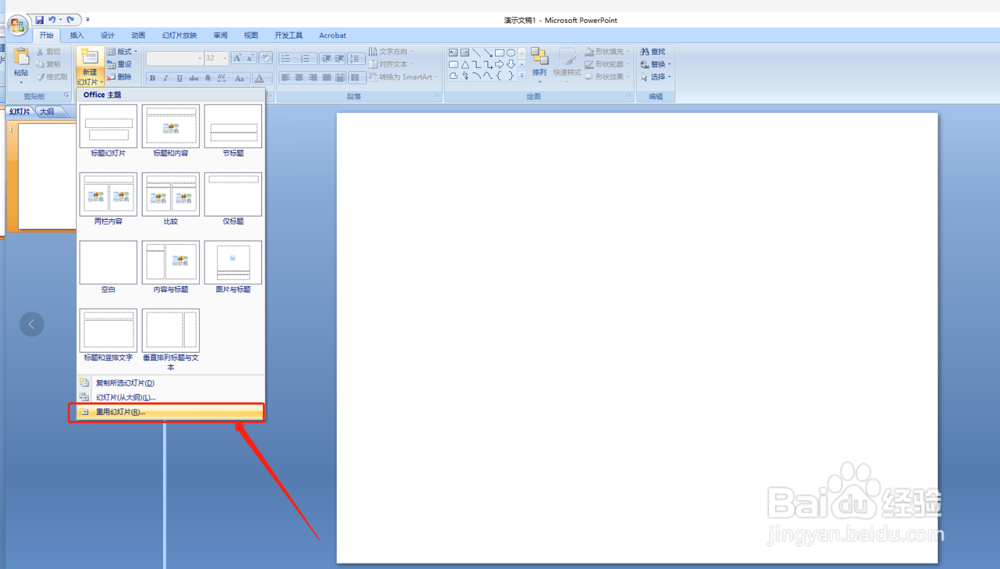The height and width of the screenshot is (569, 1000).
Task: Choose Duplicate Selected Slides (复制所选幻灯片)
Action: coord(170,383)
